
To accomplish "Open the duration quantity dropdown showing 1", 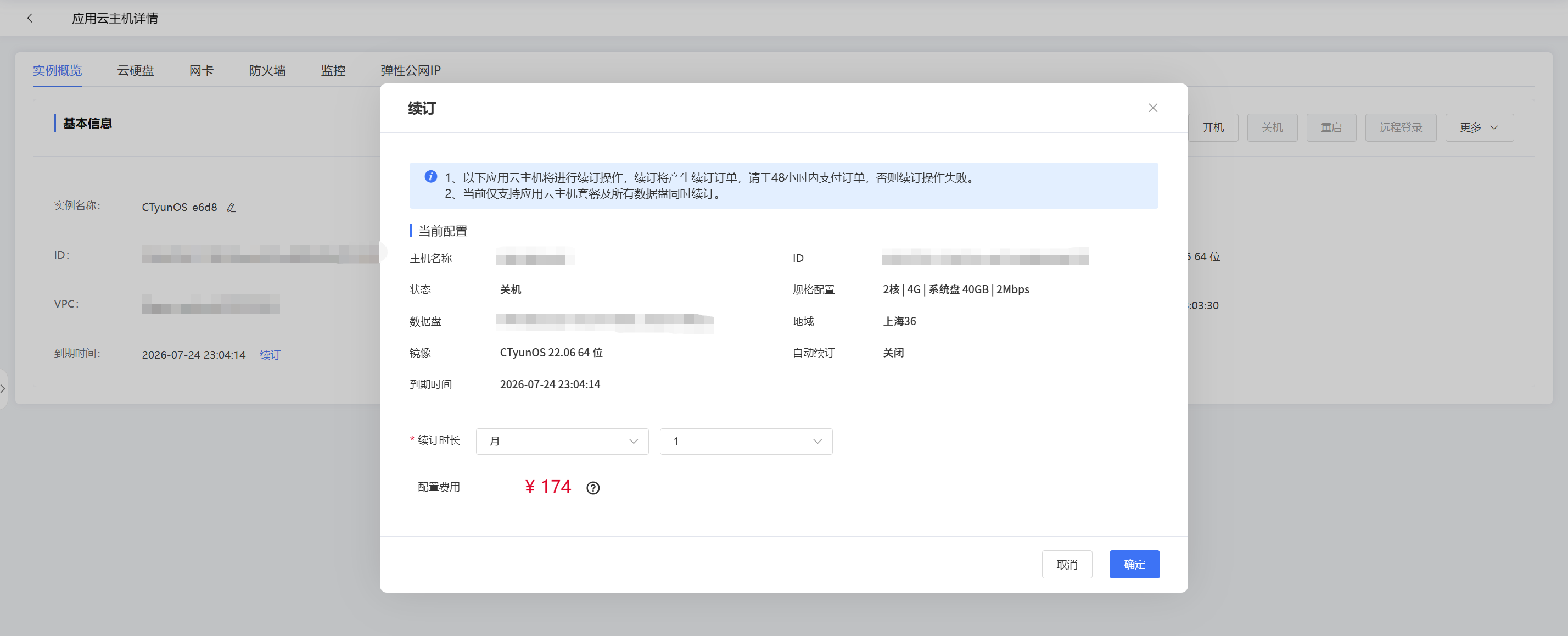I will [x=746, y=441].
